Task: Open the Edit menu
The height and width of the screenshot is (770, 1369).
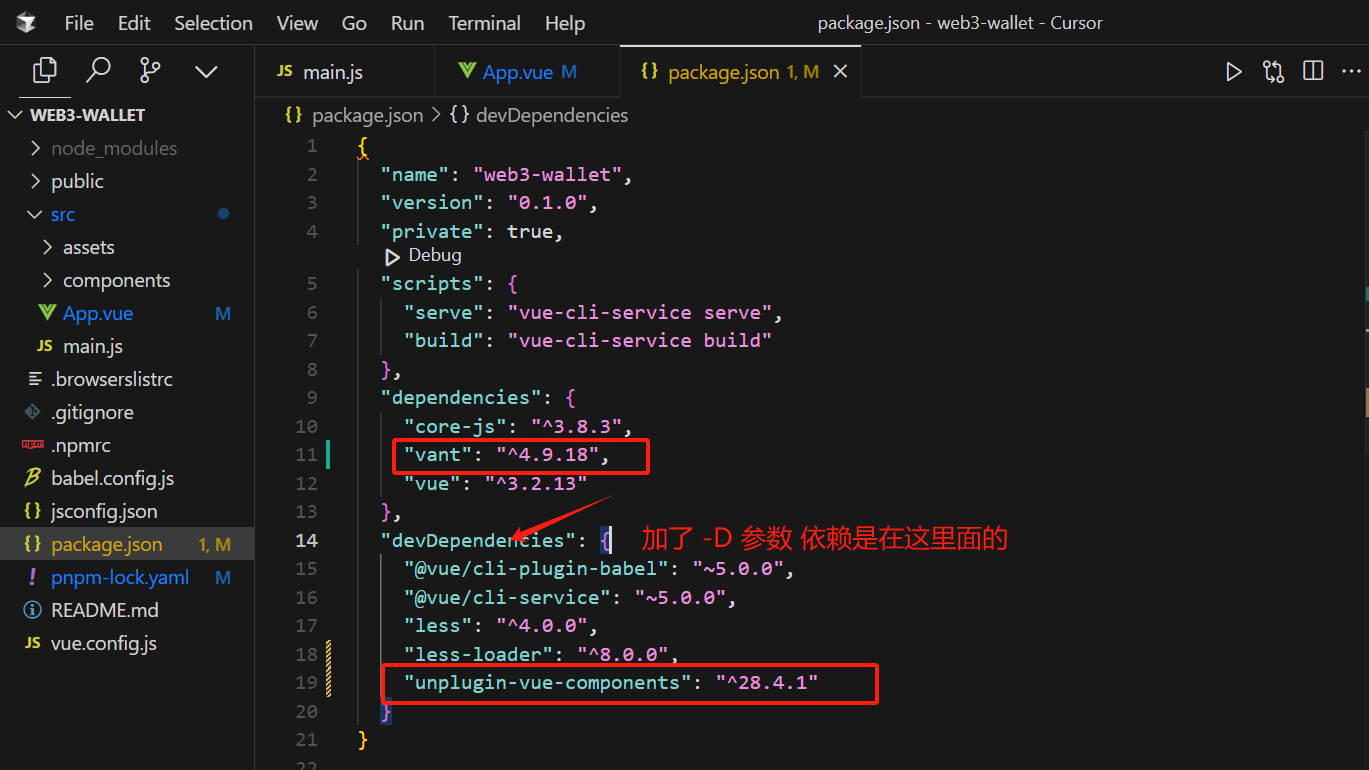Action: click(x=134, y=23)
